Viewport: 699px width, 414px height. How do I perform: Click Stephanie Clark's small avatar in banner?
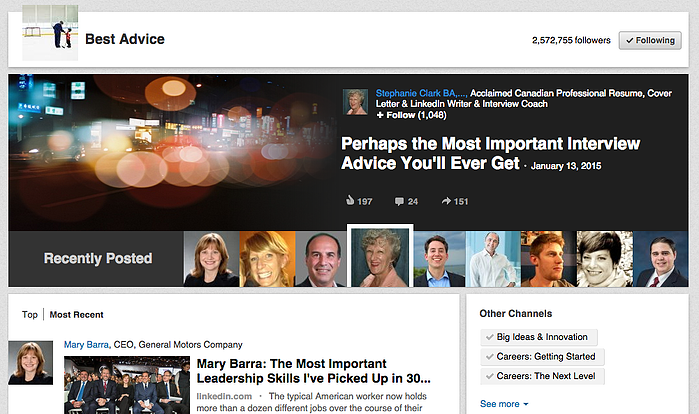pyautogui.click(x=355, y=102)
